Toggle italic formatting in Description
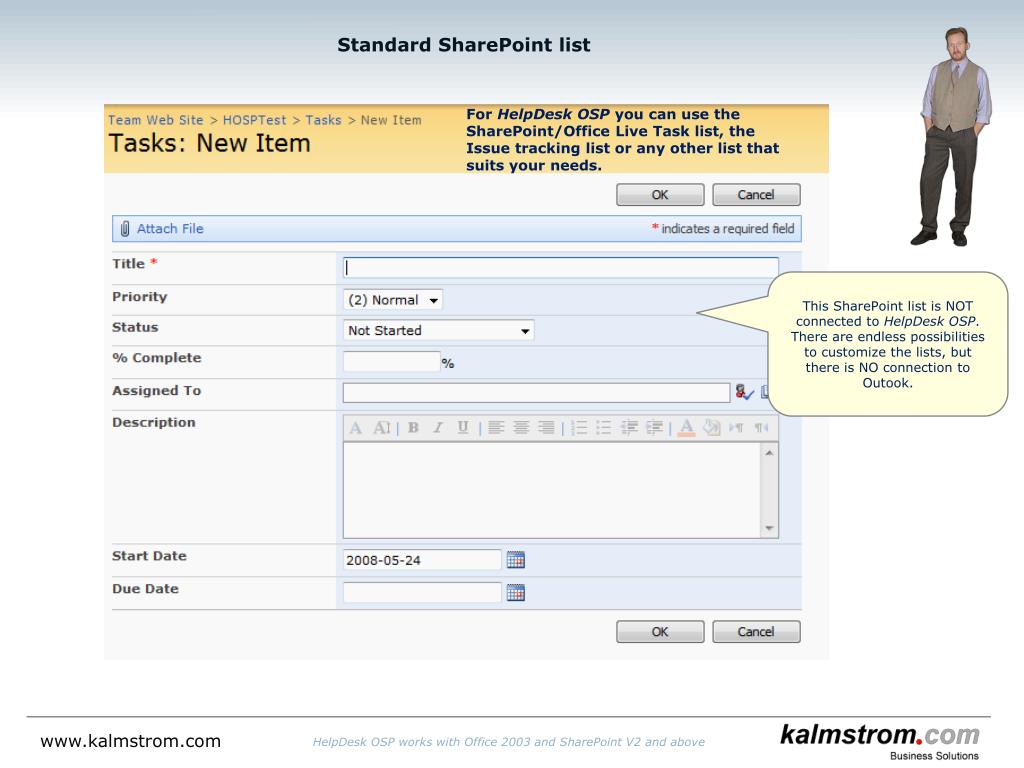1024x768 pixels. [438, 428]
